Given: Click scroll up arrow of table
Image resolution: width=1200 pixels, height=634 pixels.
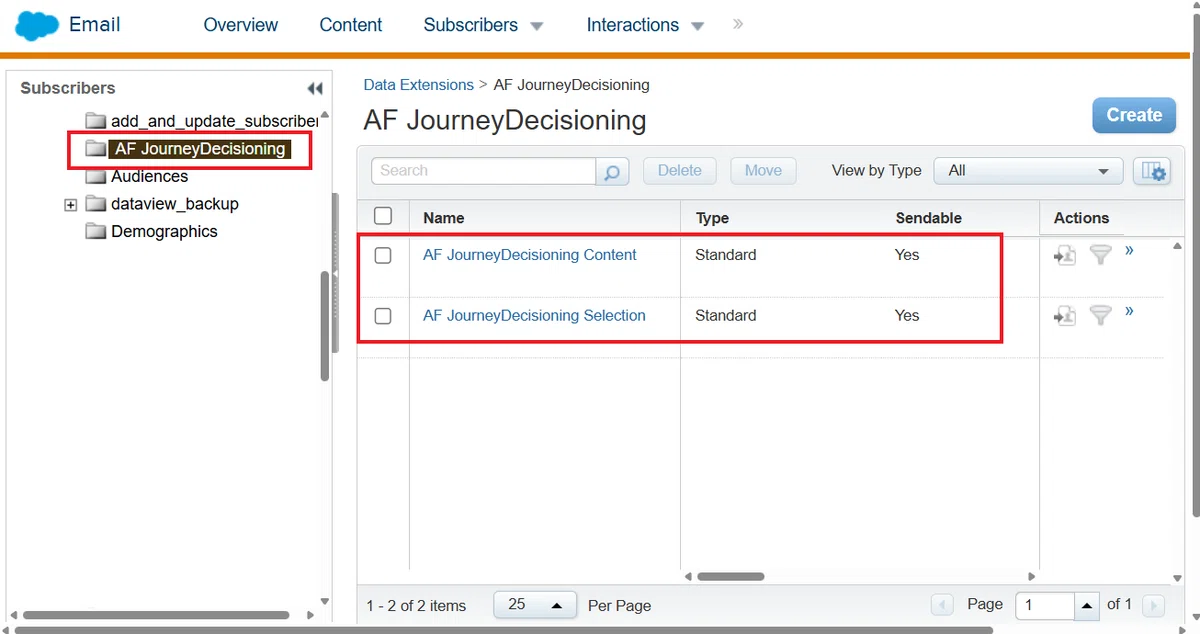Looking at the screenshot, I should point(1177,247).
